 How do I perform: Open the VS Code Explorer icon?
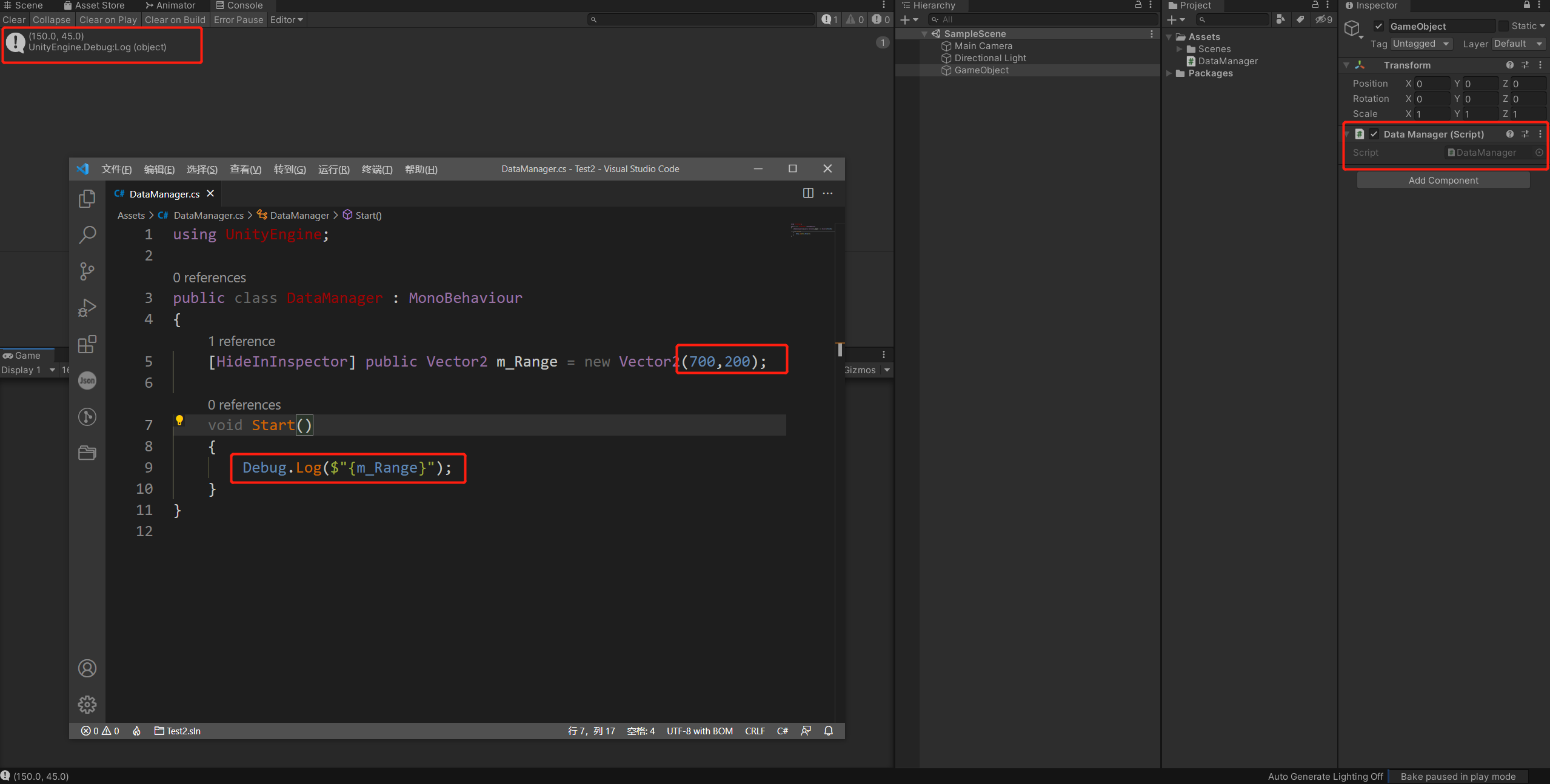(87, 199)
